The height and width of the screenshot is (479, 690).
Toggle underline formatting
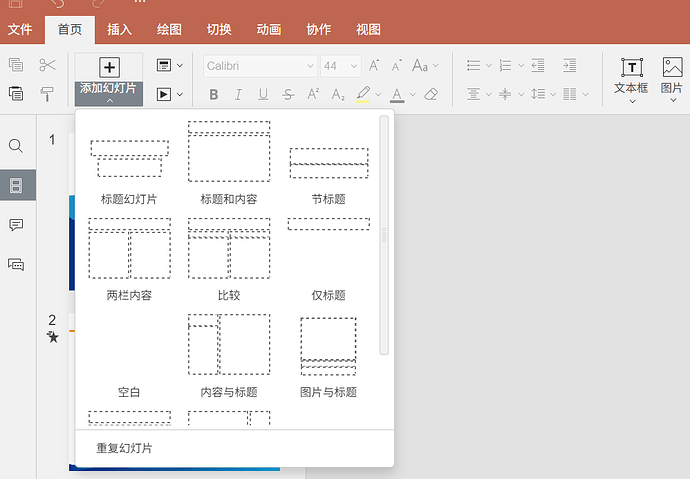pyautogui.click(x=263, y=94)
